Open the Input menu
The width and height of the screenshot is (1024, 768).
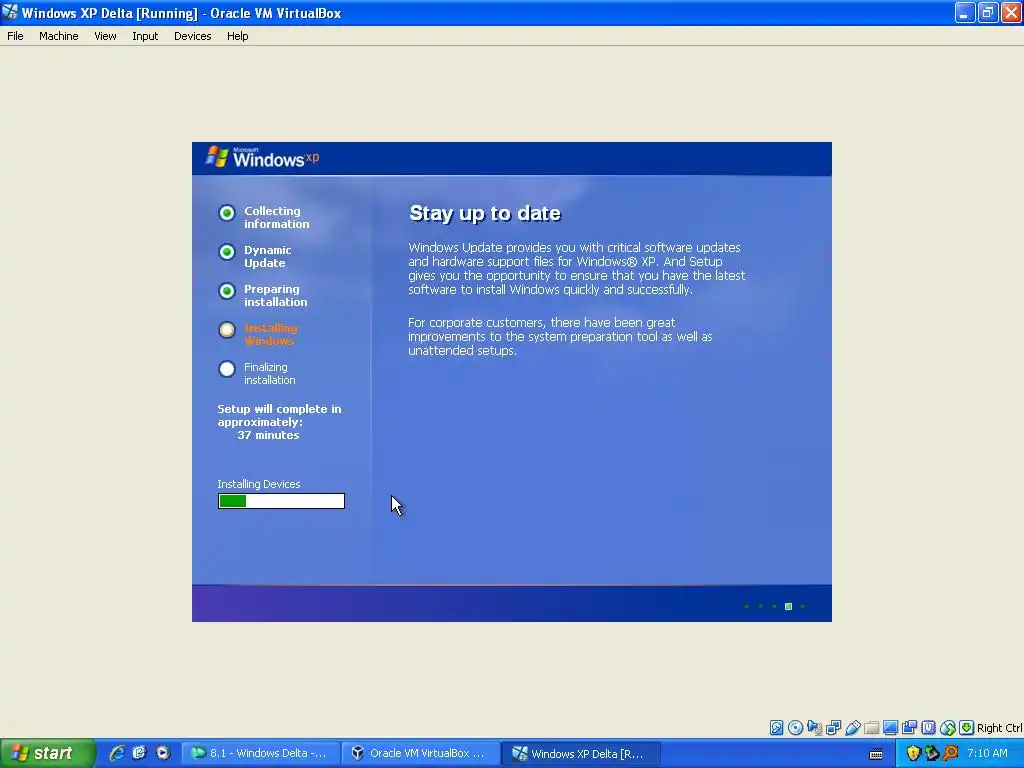pos(145,36)
